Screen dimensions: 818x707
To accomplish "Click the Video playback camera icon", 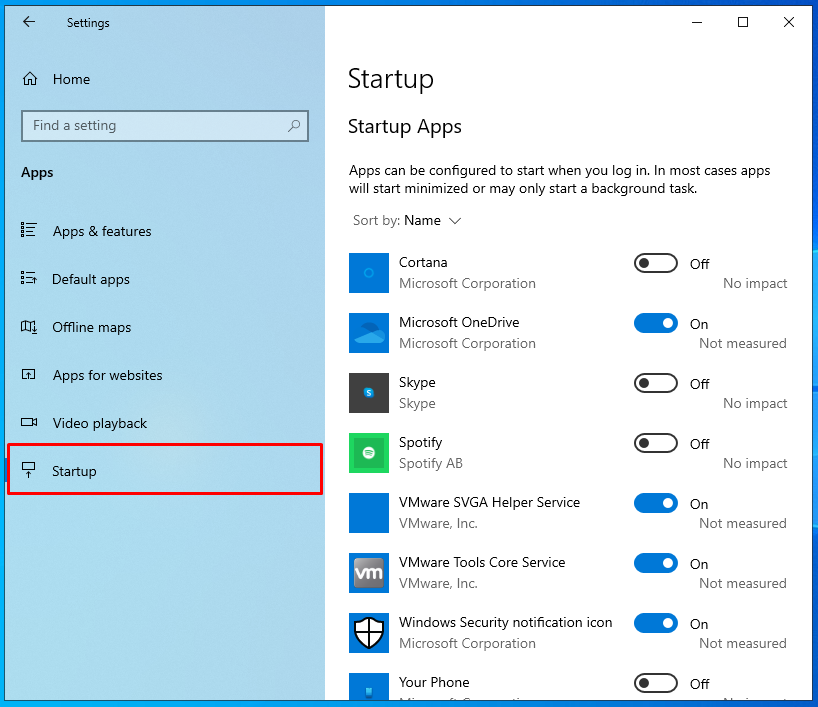I will click(x=29, y=422).
